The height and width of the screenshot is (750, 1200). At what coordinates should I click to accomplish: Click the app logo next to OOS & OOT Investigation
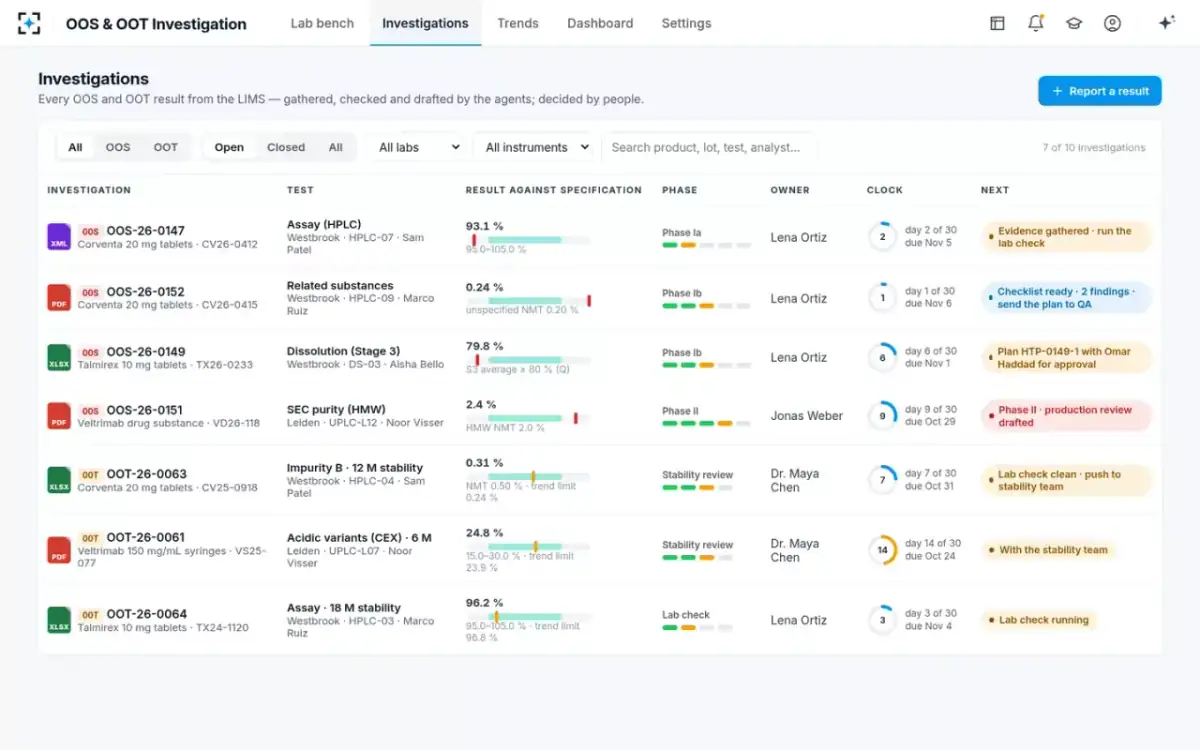point(30,23)
